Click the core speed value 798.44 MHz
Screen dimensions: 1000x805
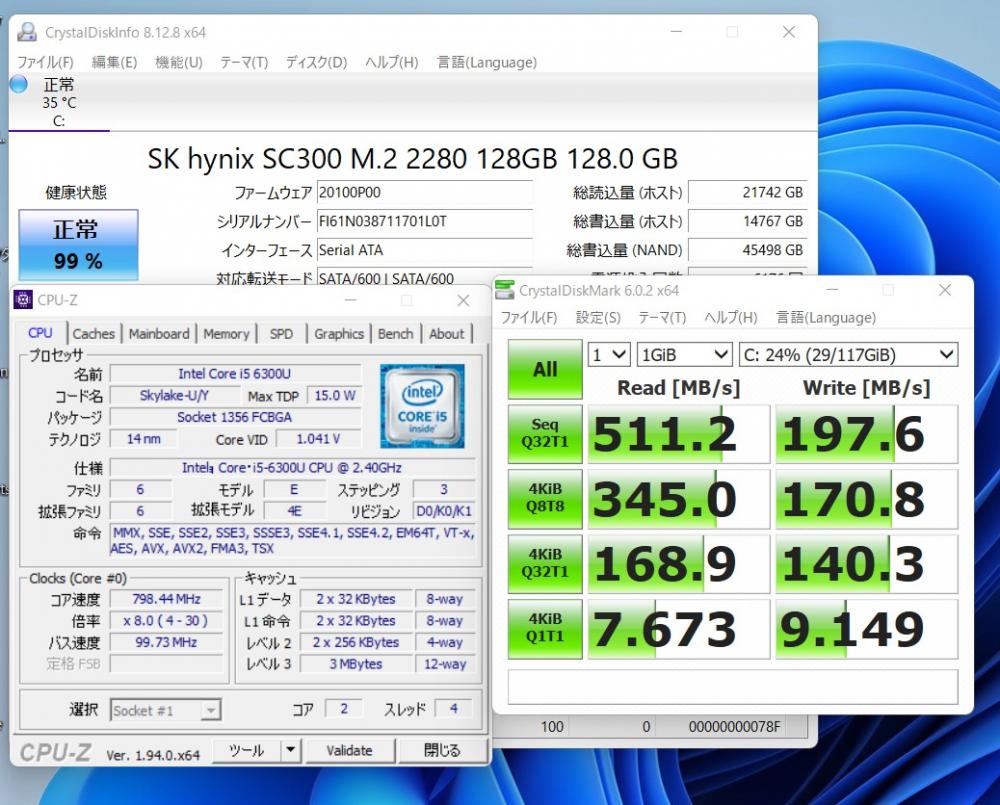166,599
